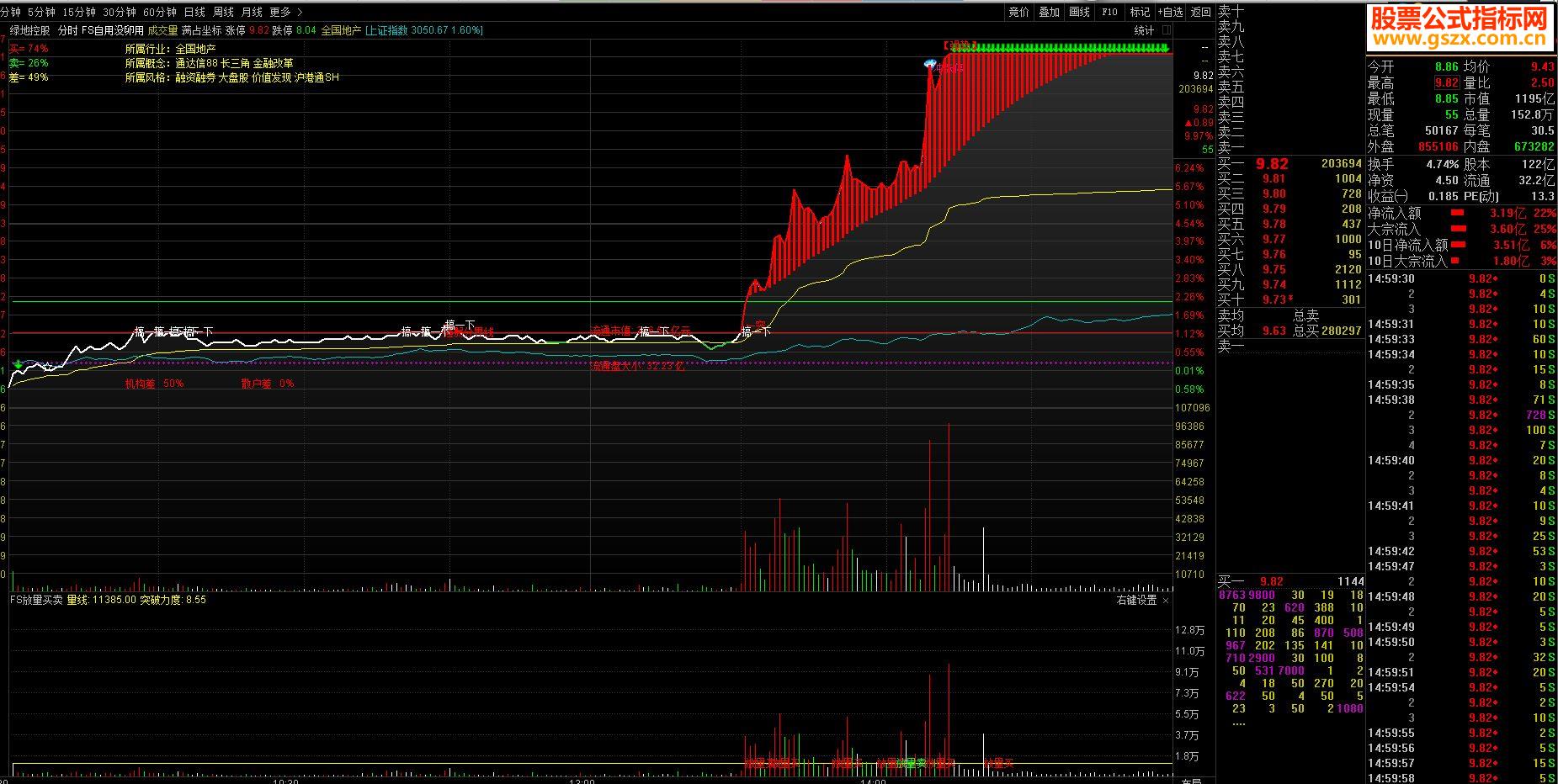The image size is (1558, 784).
Task: Switch to the 60分钟 period tab
Action: tap(160, 12)
